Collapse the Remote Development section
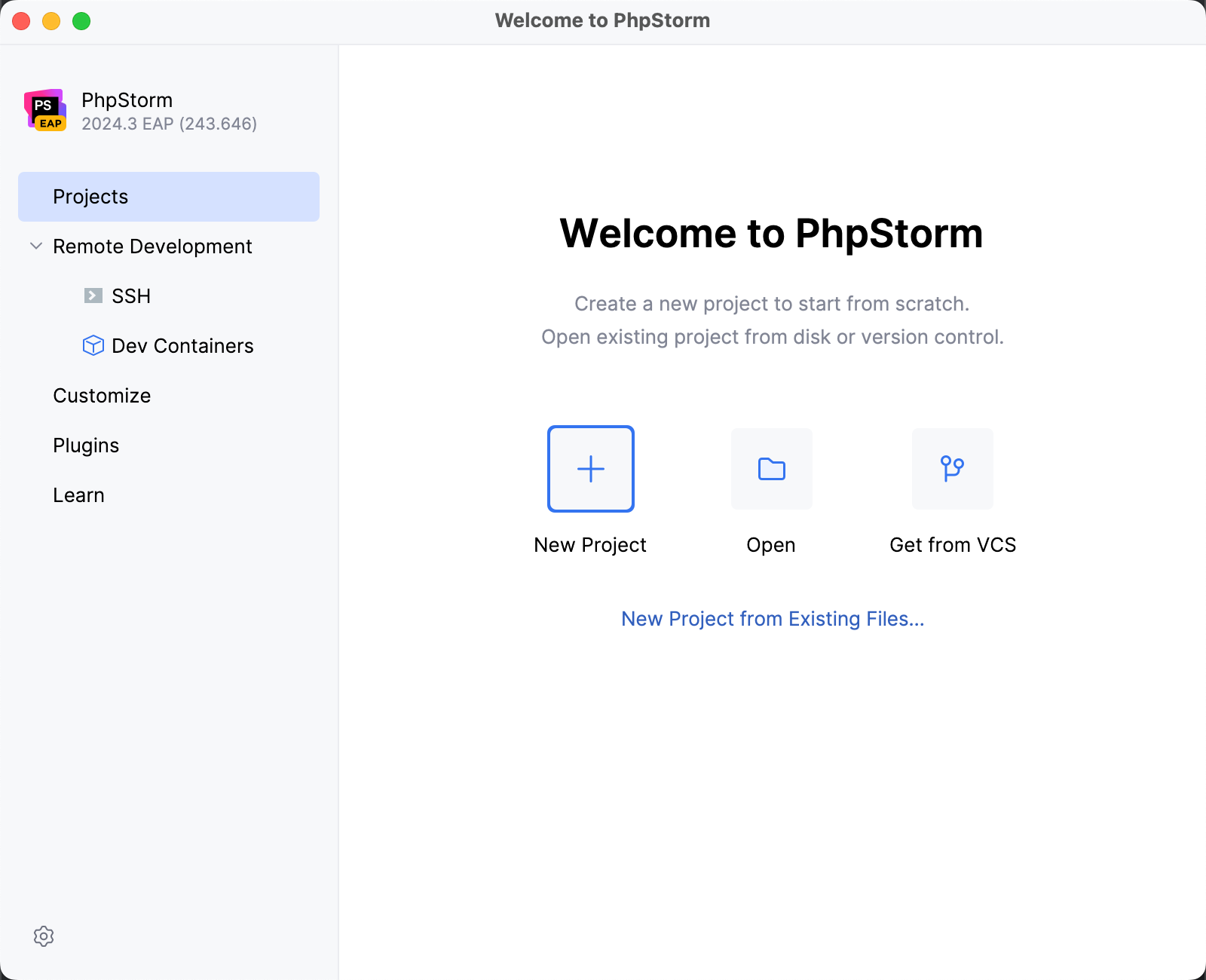Image resolution: width=1206 pixels, height=980 pixels. (x=35, y=246)
